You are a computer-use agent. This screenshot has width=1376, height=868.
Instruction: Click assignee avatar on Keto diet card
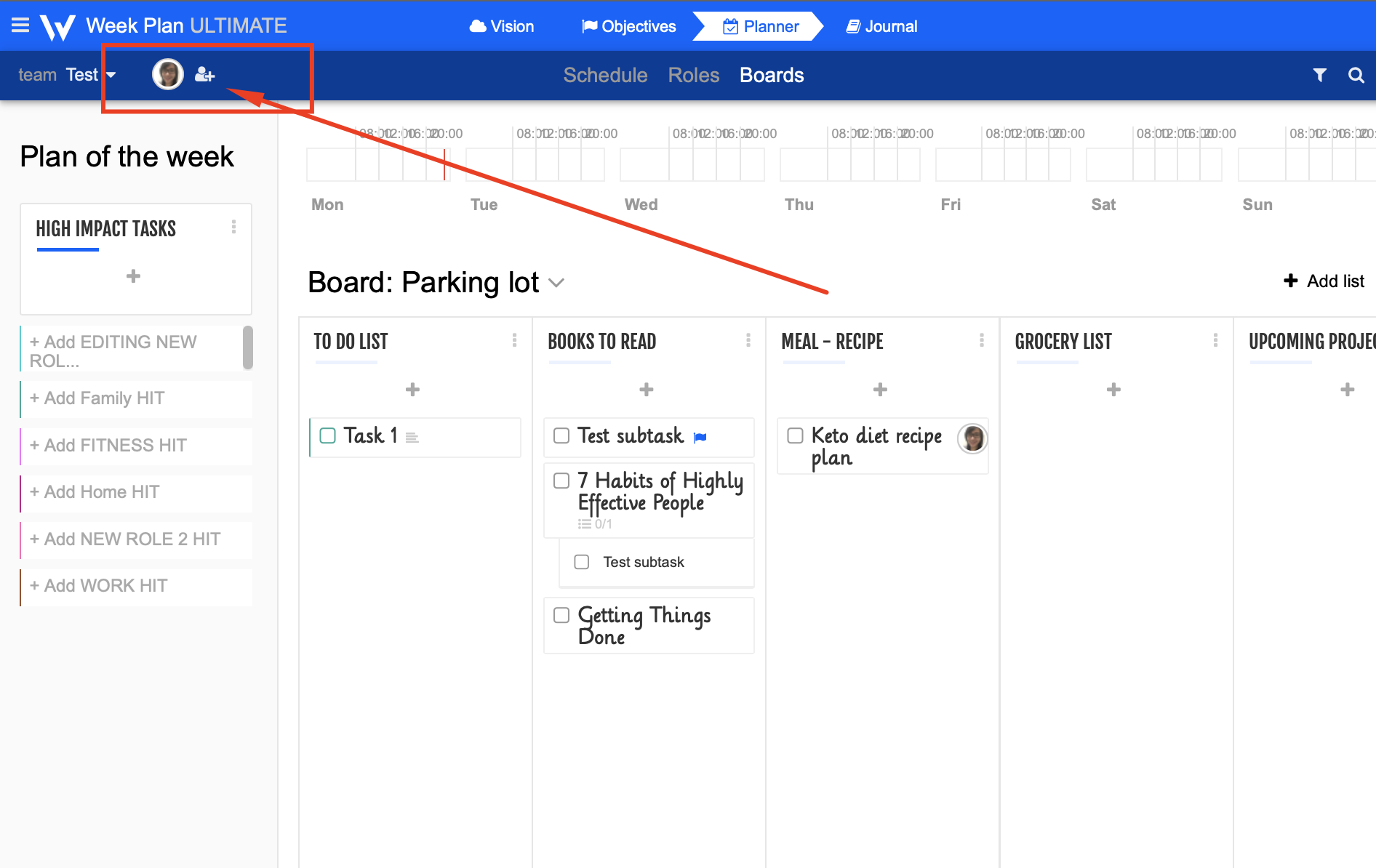tap(972, 438)
